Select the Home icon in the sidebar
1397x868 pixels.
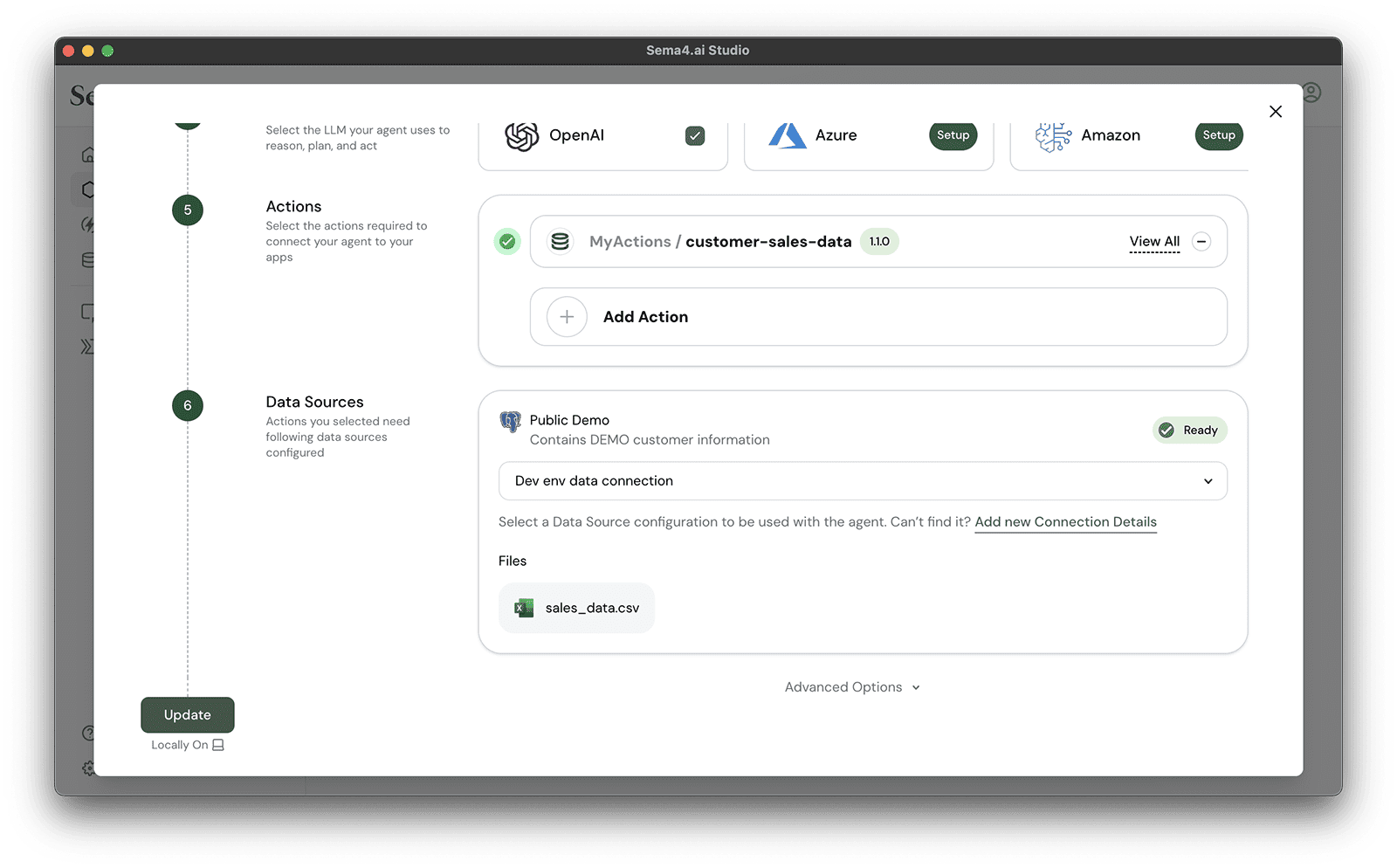click(x=89, y=154)
